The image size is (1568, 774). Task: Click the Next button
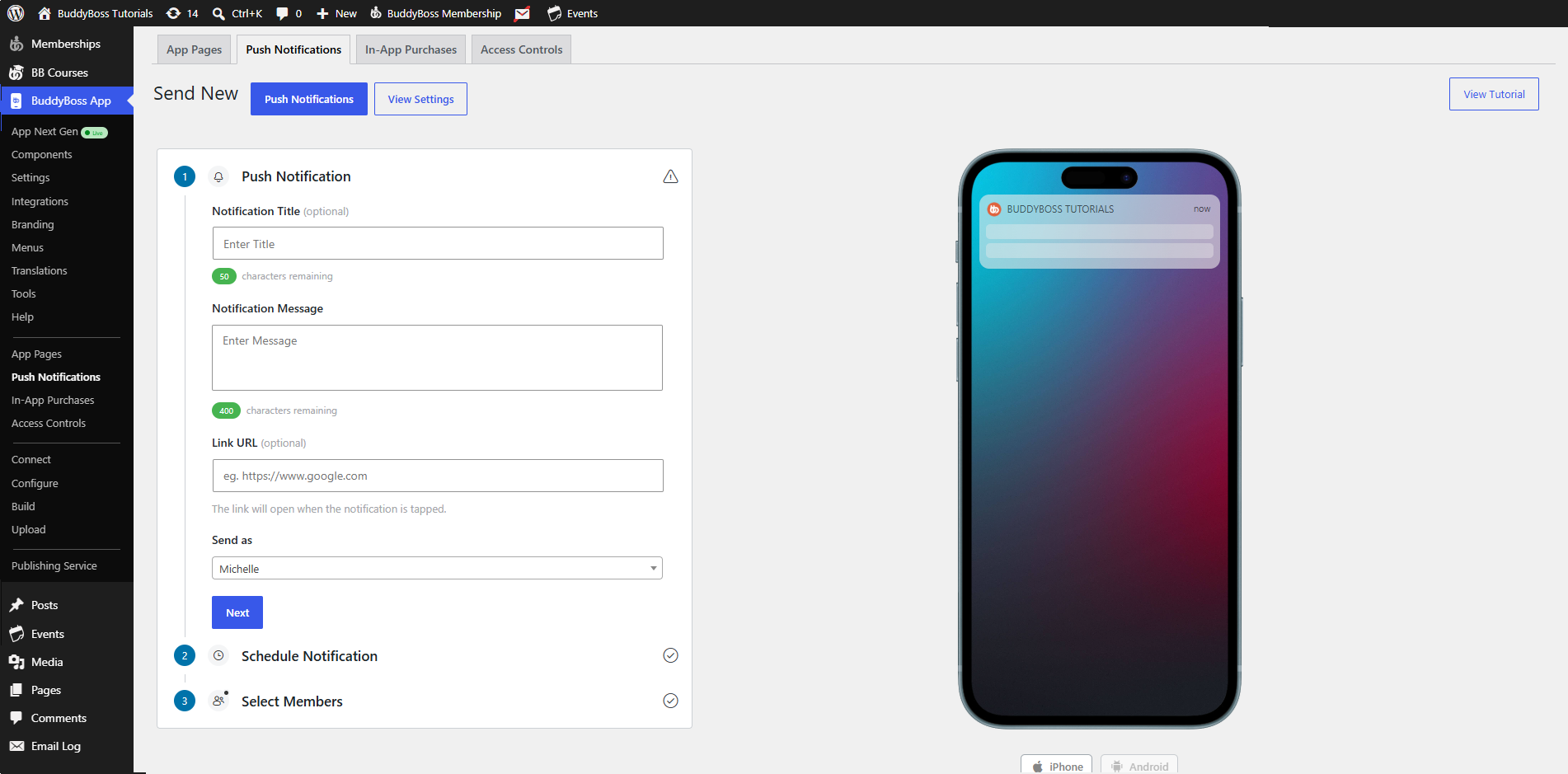click(x=237, y=612)
